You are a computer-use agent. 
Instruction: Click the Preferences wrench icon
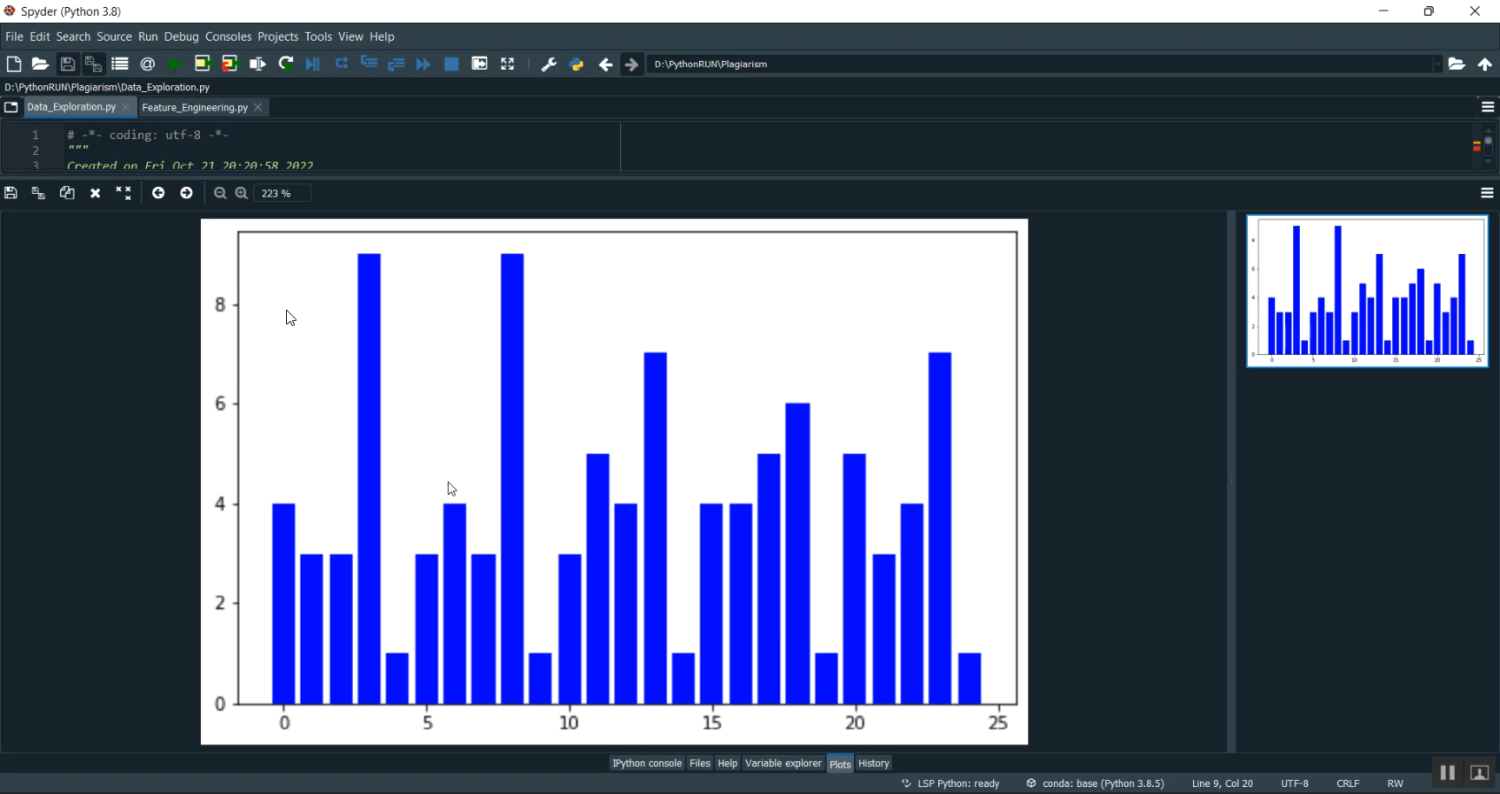point(548,64)
